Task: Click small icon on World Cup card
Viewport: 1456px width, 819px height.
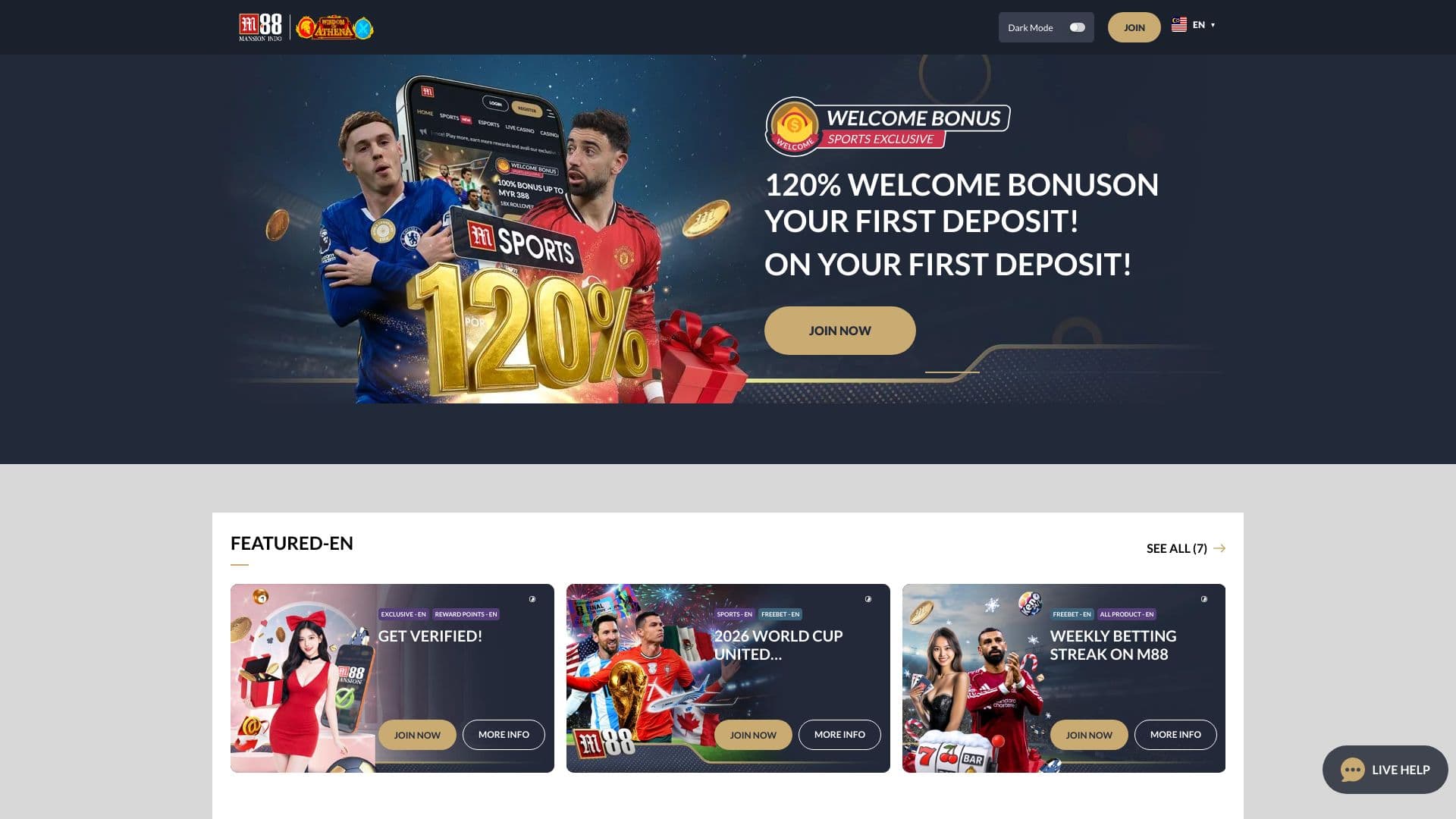Action: (x=868, y=599)
